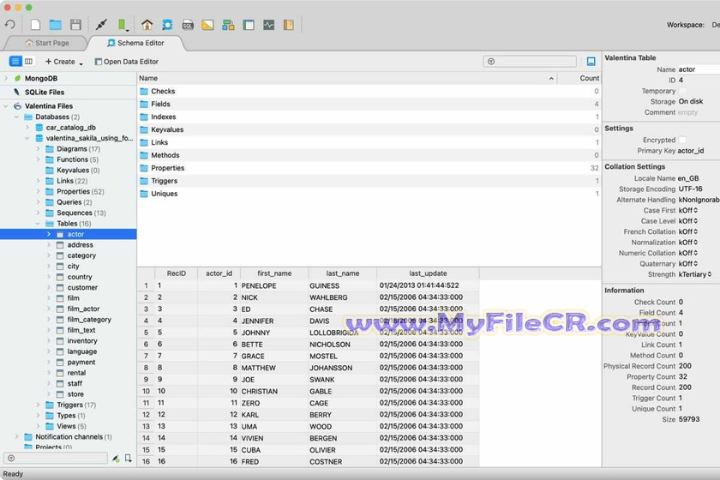The image size is (720, 480).
Task: Expand the actor table node
Action: pos(49,234)
